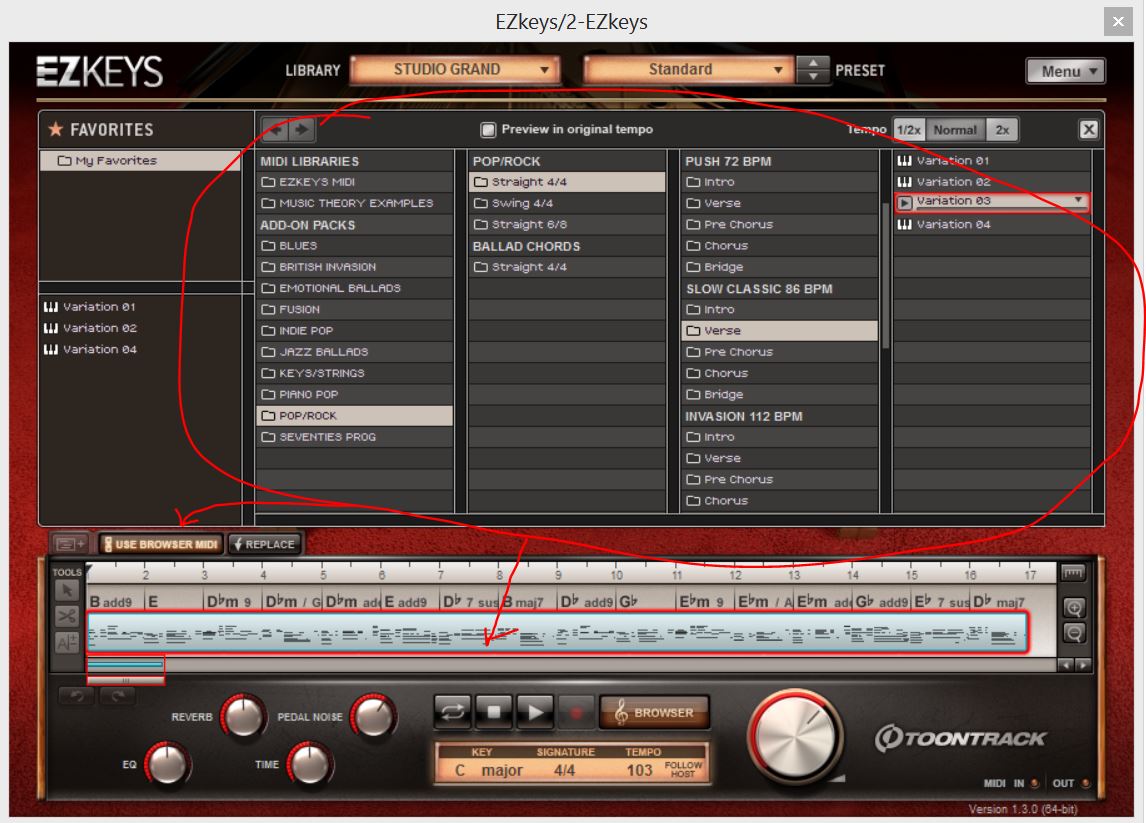Click the play transport button
The height and width of the screenshot is (823, 1146).
(x=535, y=711)
